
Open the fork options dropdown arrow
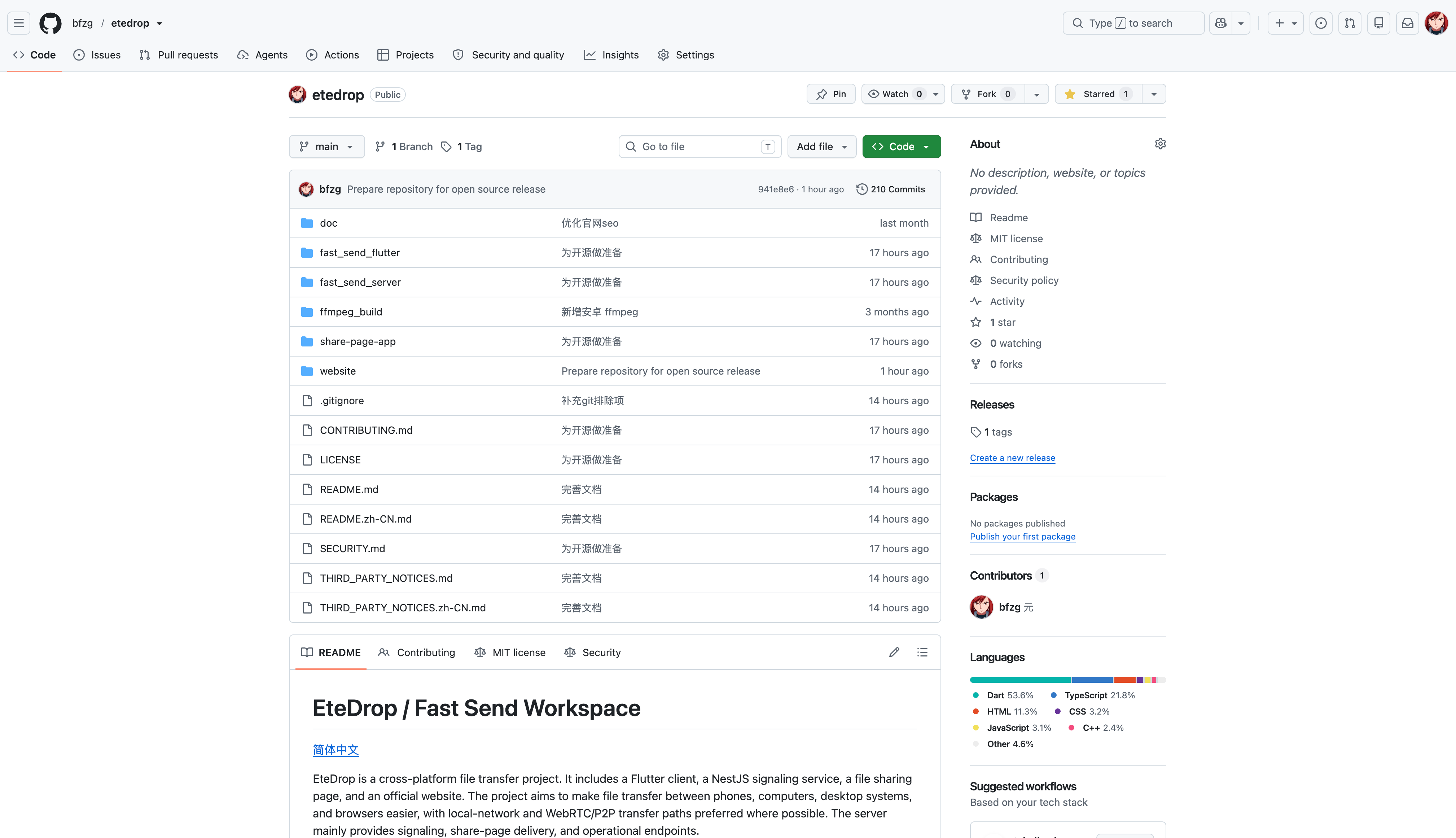point(1037,94)
